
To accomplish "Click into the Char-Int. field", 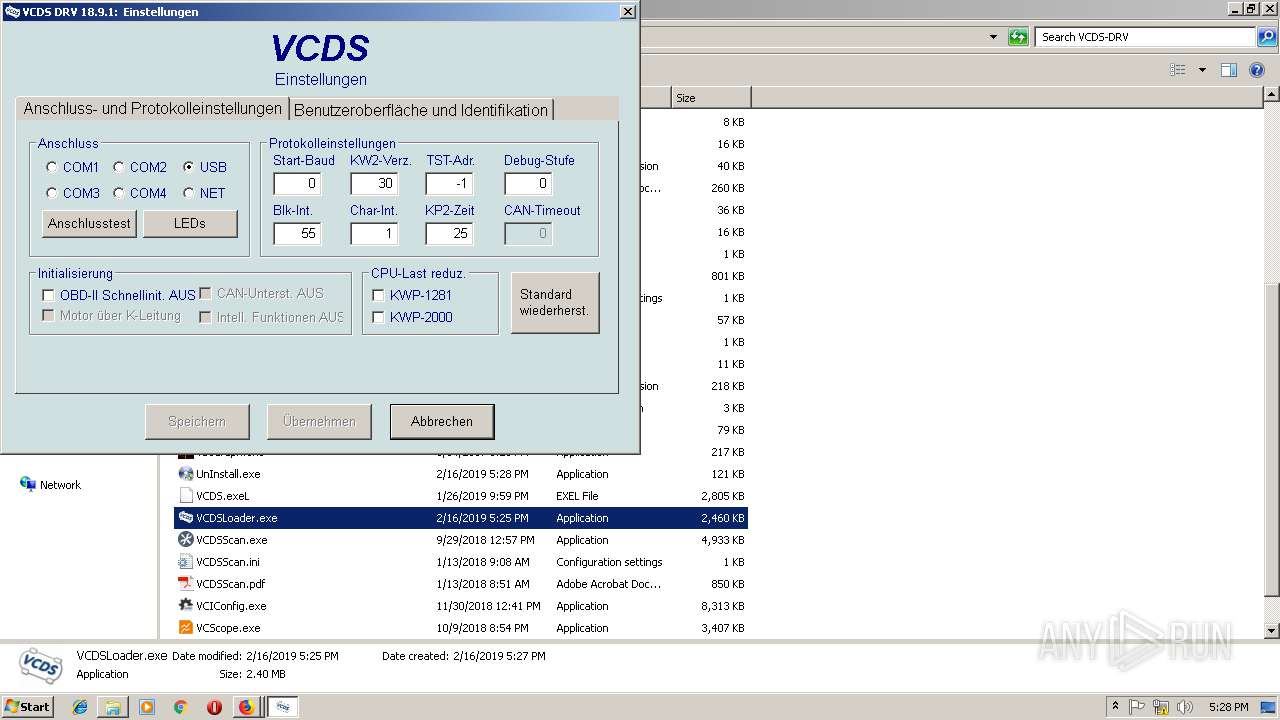I will (374, 233).
